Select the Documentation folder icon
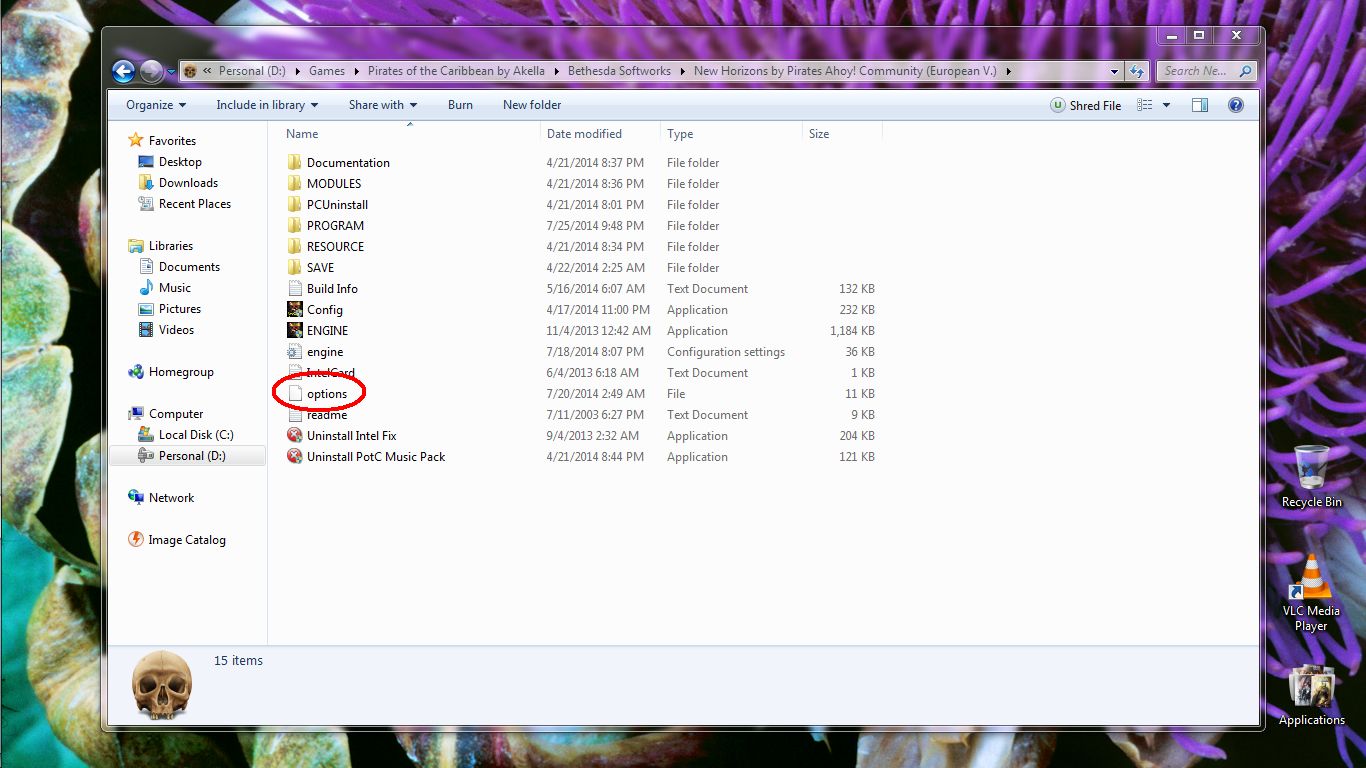The image size is (1366, 768). 294,163
